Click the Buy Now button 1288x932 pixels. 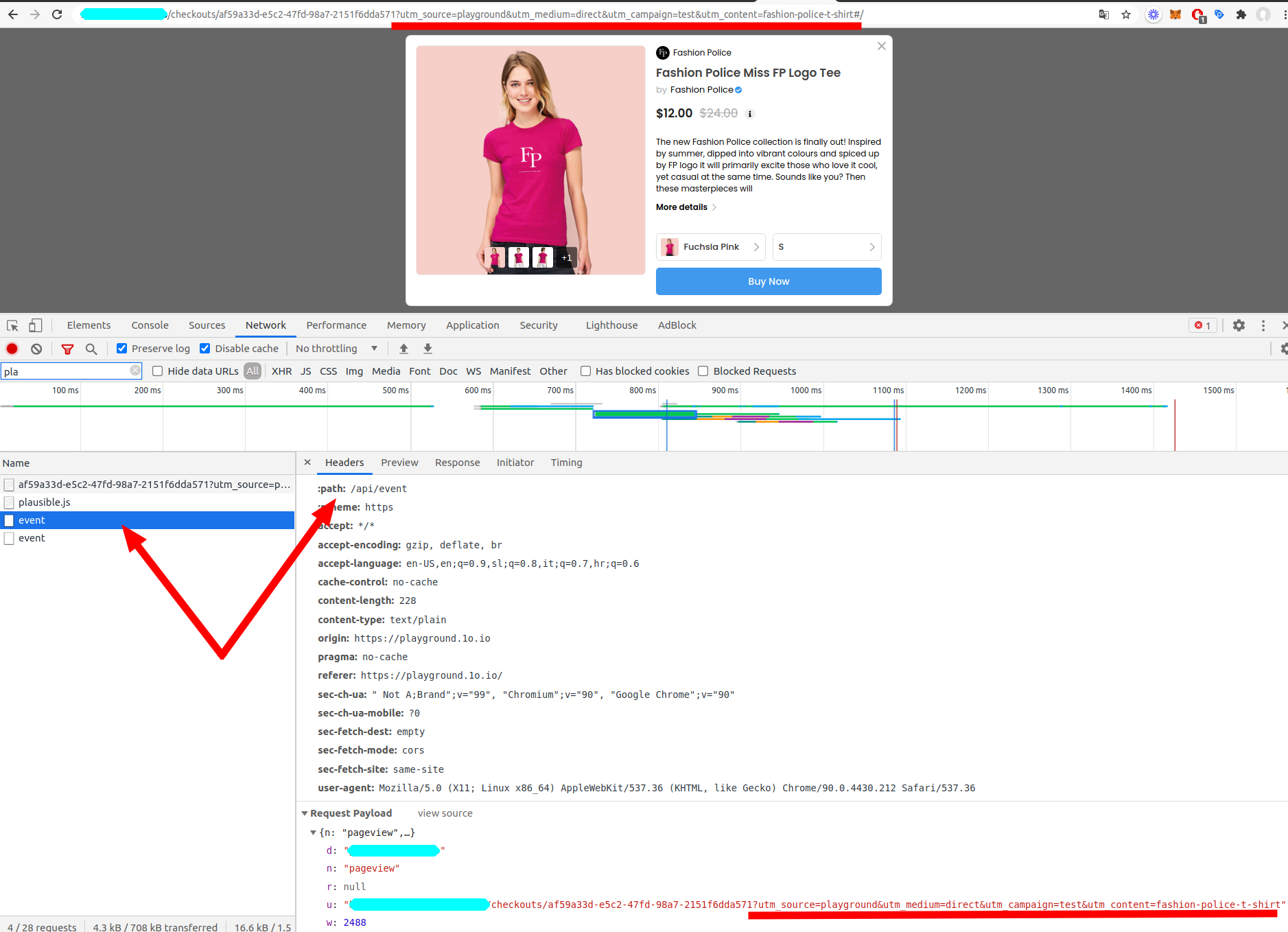coord(769,281)
